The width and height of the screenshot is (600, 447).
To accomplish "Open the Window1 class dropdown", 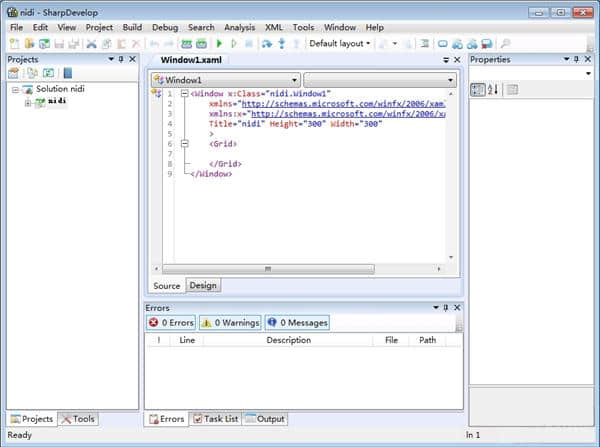I will (225, 79).
